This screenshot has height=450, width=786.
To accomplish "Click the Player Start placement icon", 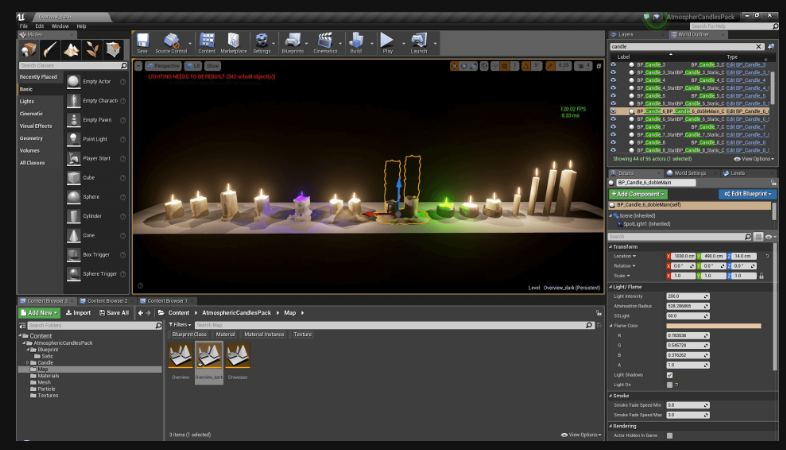I will pyautogui.click(x=74, y=158).
